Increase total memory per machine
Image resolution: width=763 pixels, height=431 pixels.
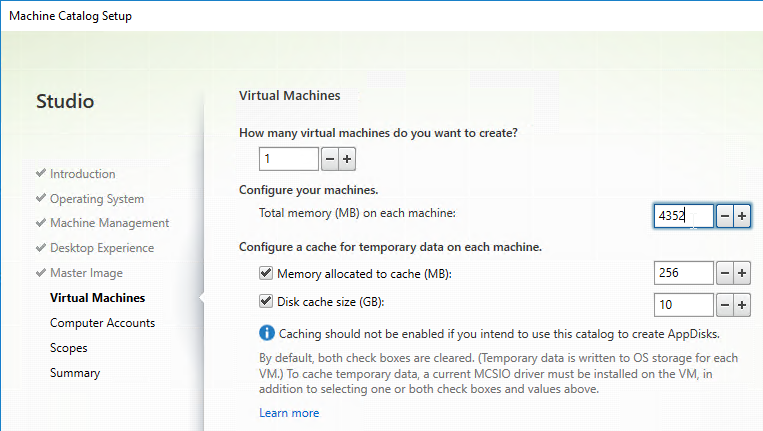click(x=742, y=216)
